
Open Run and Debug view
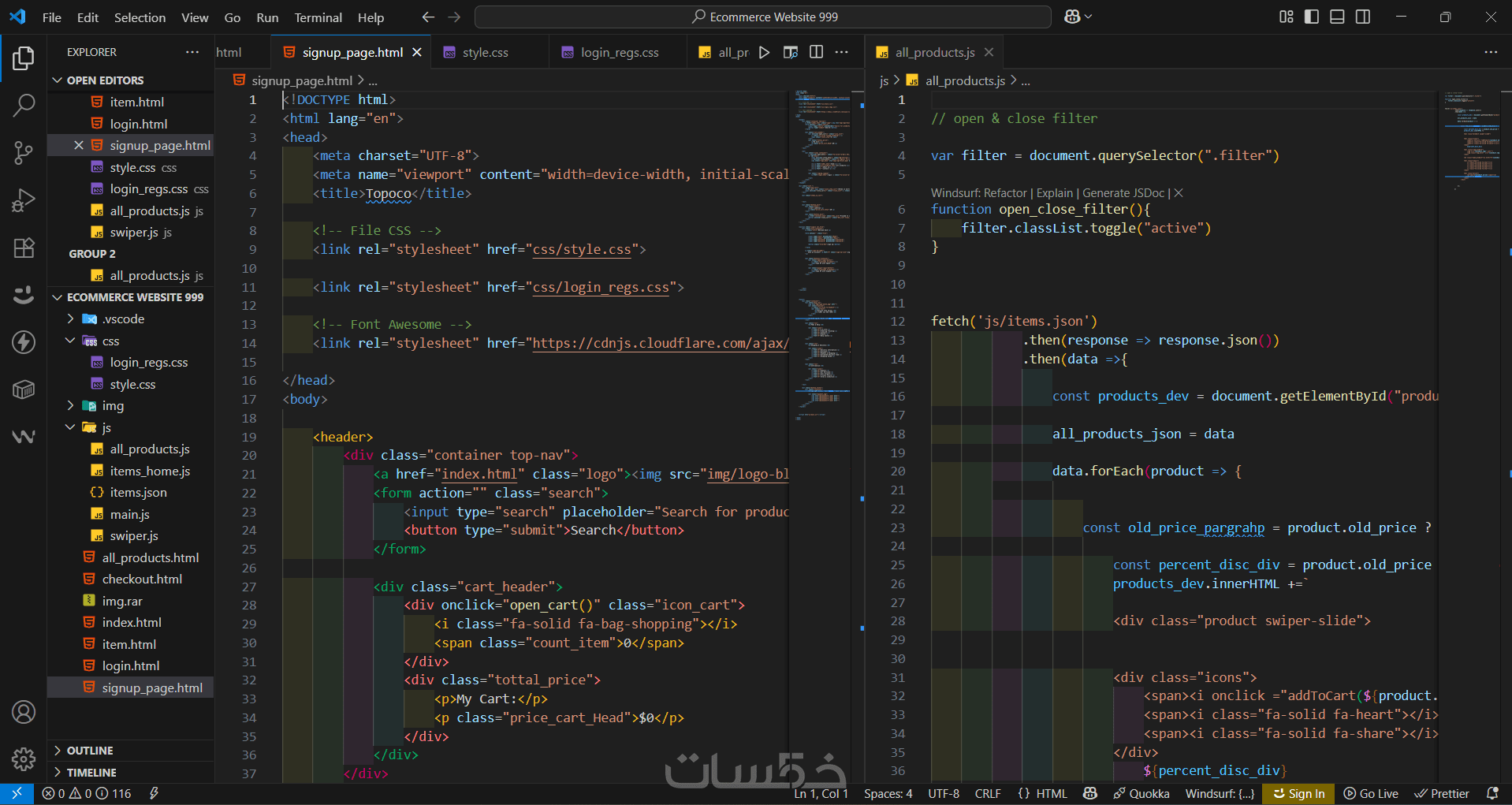(24, 200)
